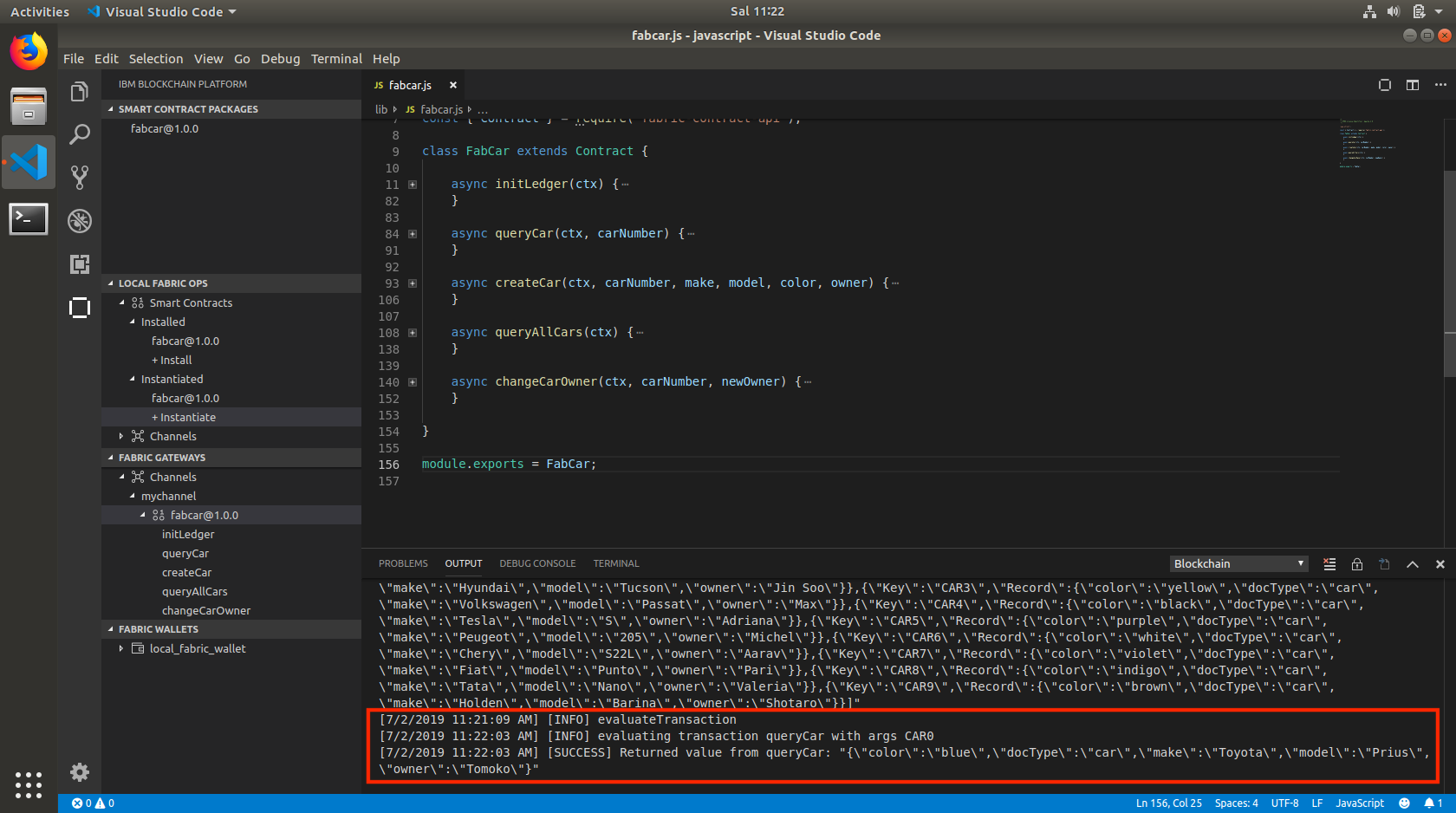Split the editor right

pyautogui.click(x=1413, y=85)
